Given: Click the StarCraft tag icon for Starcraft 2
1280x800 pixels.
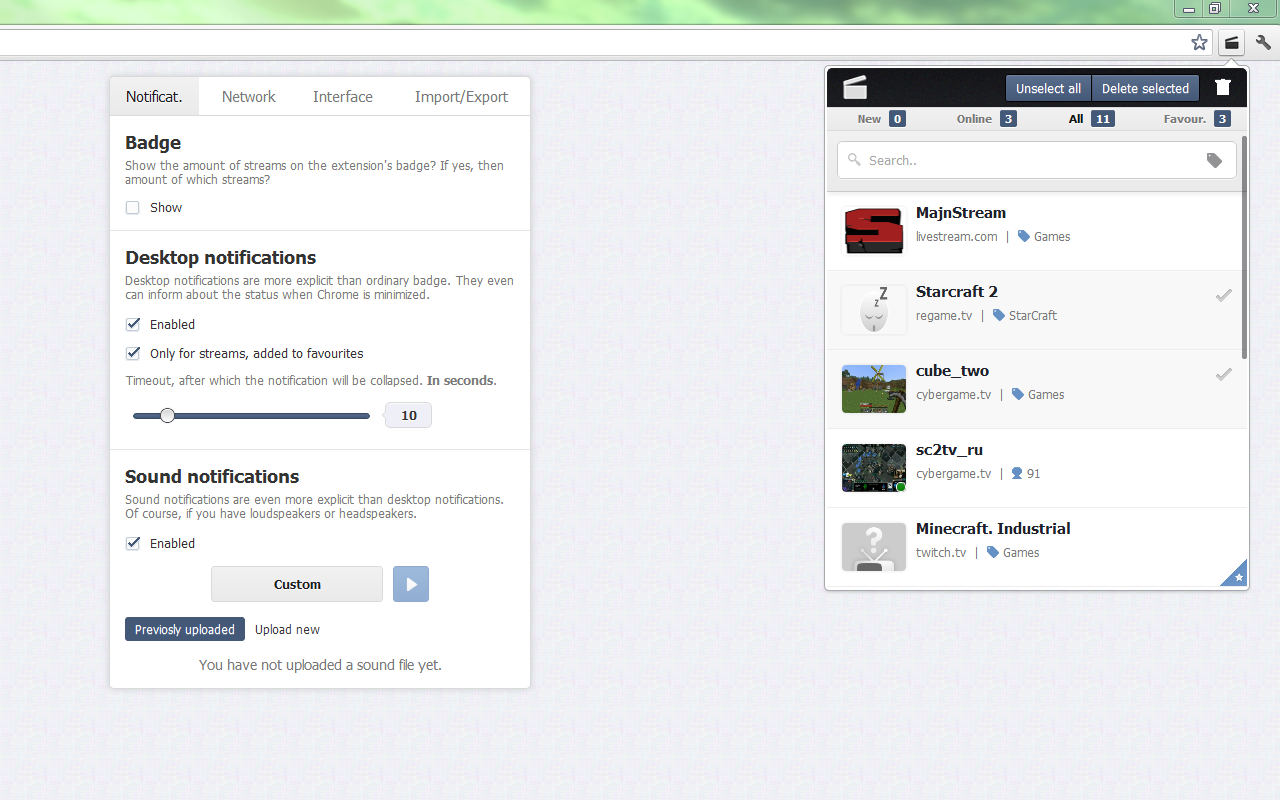Looking at the screenshot, I should tap(999, 316).
